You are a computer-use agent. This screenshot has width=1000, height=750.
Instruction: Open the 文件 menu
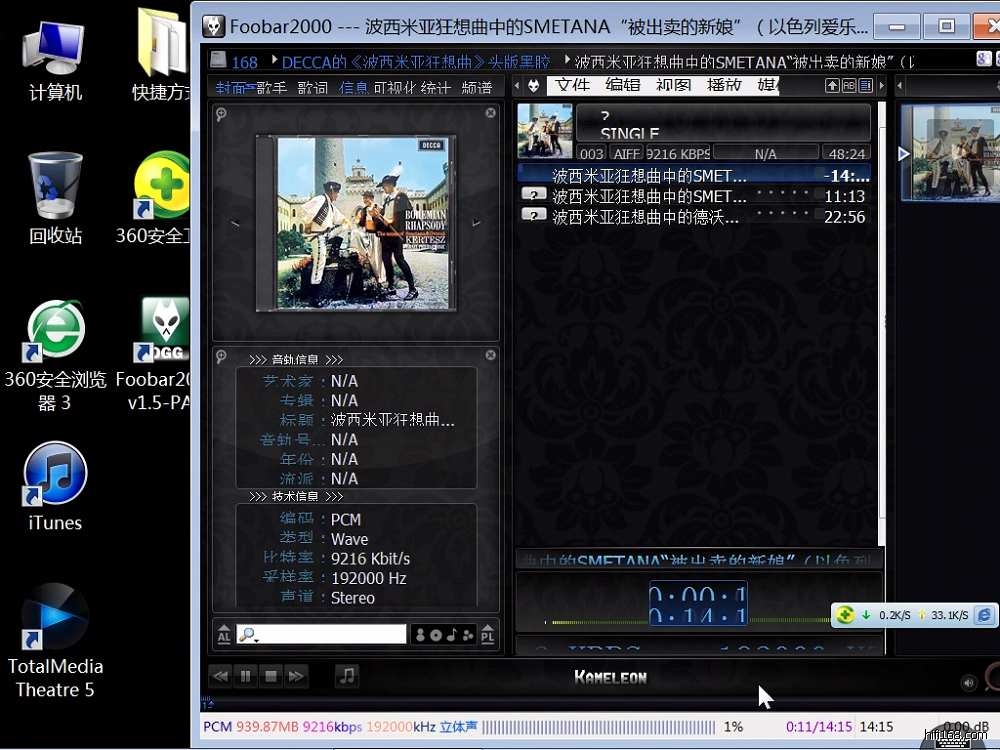(x=573, y=86)
